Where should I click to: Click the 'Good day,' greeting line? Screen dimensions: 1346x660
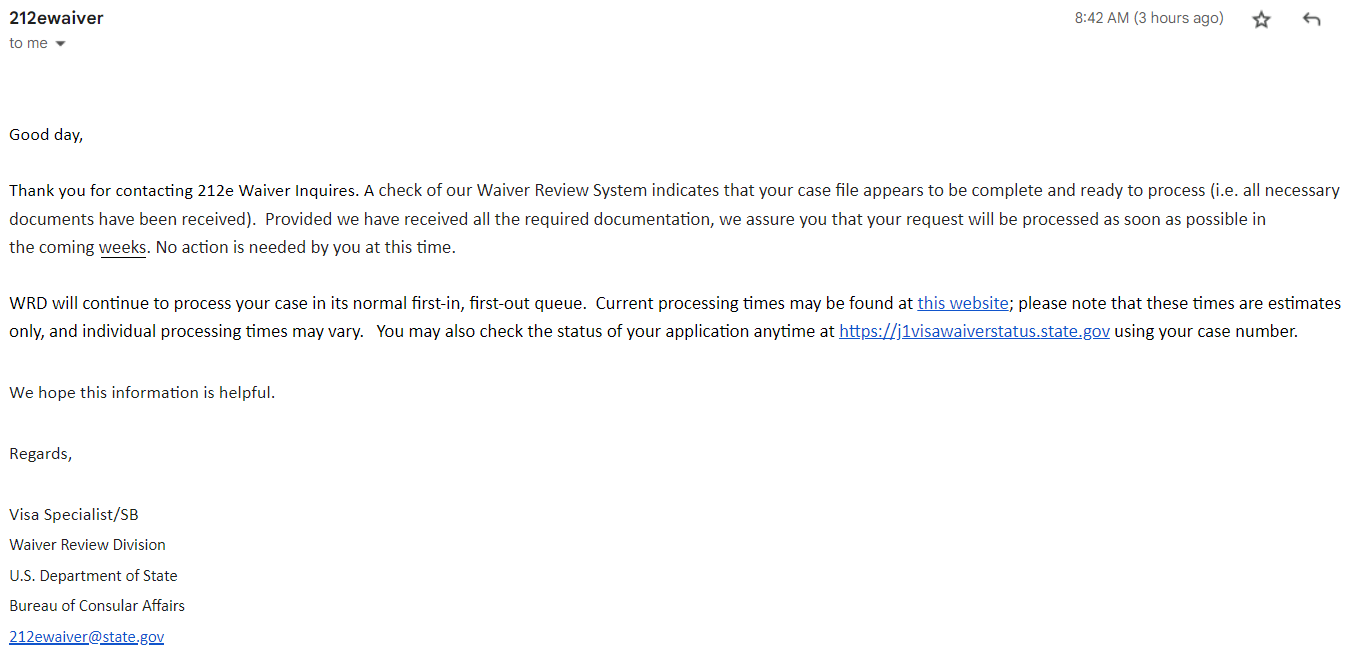(46, 135)
